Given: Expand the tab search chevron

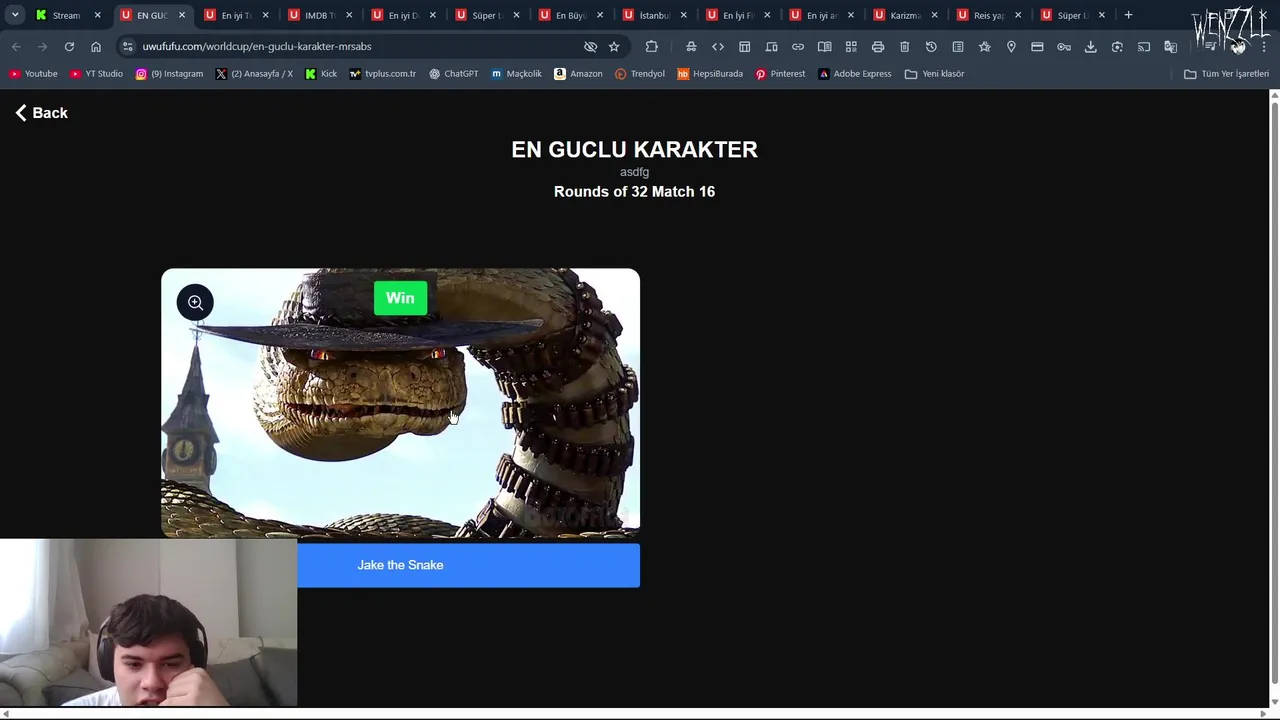Looking at the screenshot, I should [15, 15].
